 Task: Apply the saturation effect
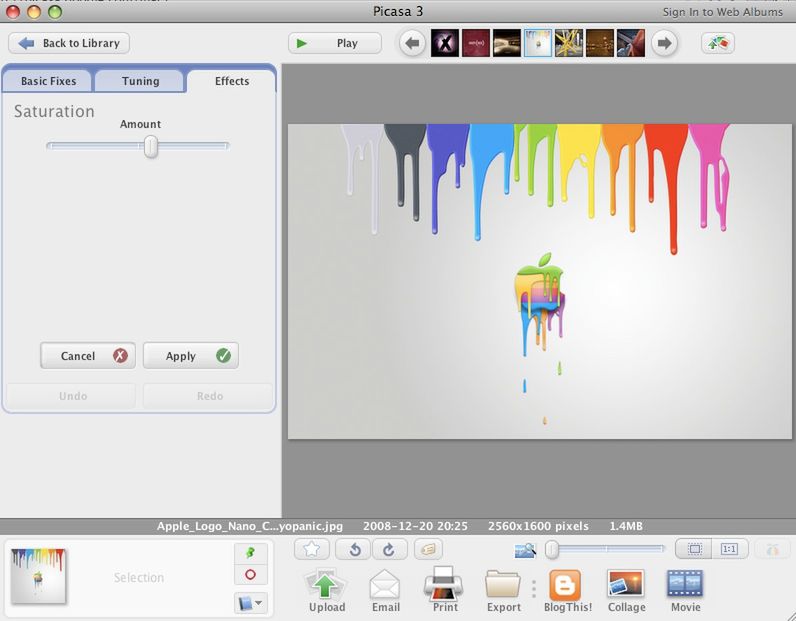191,355
